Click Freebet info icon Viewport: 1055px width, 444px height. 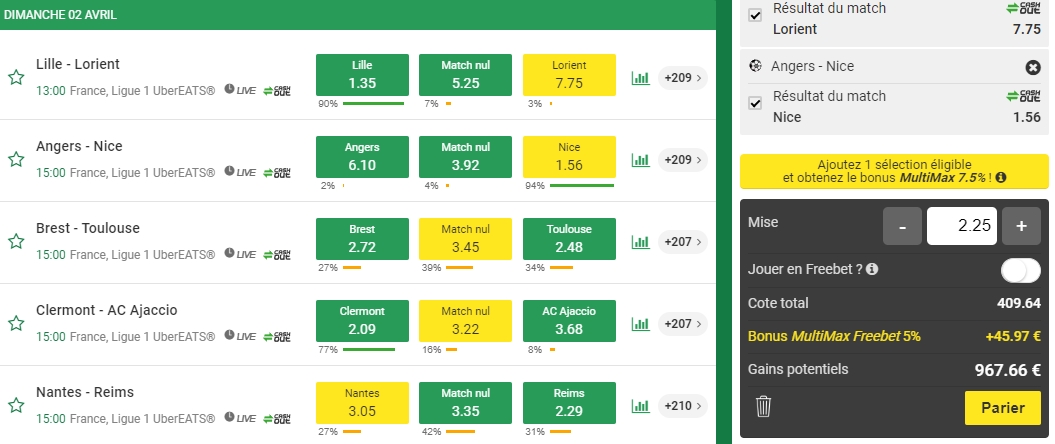point(872,269)
